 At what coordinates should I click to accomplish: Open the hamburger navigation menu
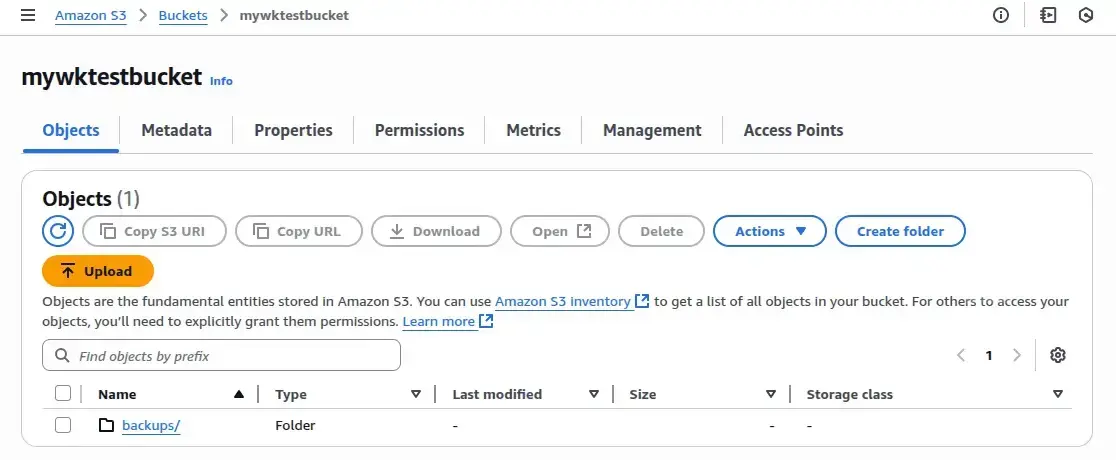28,15
